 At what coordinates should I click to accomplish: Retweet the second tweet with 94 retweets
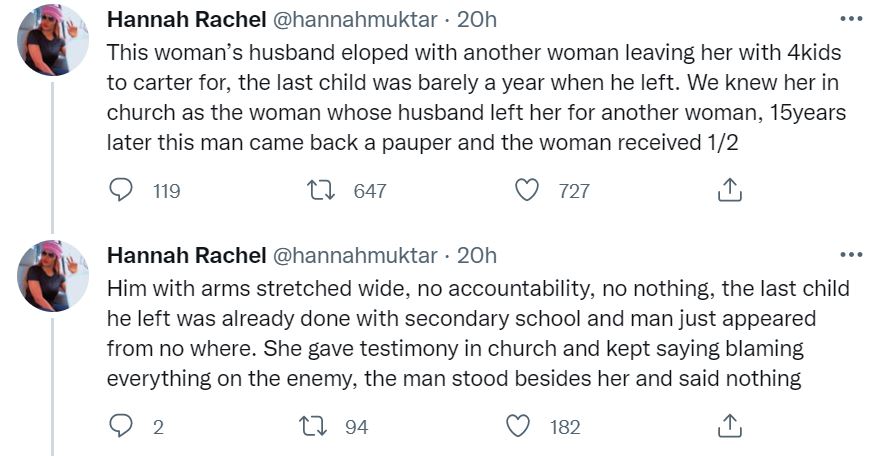click(x=316, y=427)
